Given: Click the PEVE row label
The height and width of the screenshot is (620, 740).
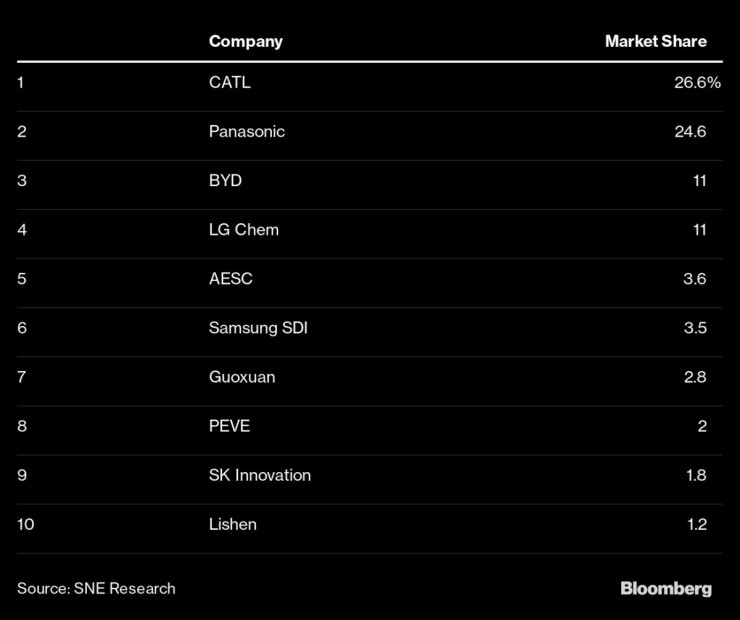Looking at the screenshot, I should click(x=229, y=426).
